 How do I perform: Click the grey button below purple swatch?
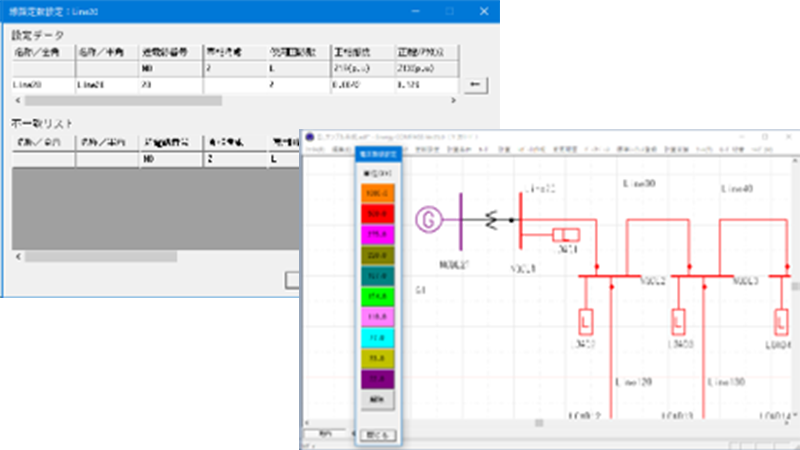379,400
